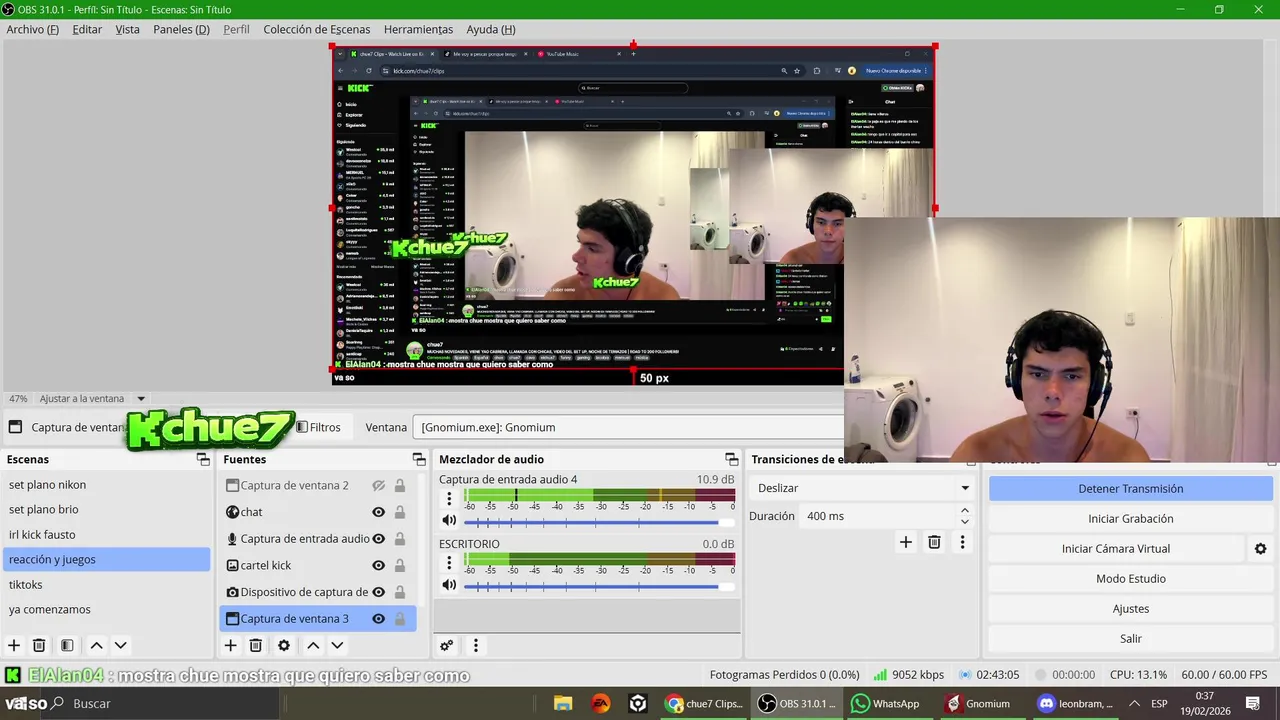Open source properties gear in Fuentes

(x=284, y=646)
